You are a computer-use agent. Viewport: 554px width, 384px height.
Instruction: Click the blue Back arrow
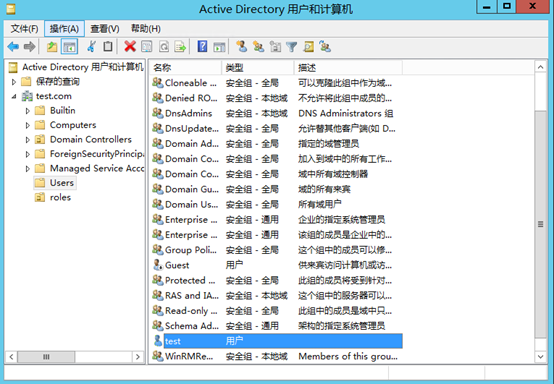(13, 47)
